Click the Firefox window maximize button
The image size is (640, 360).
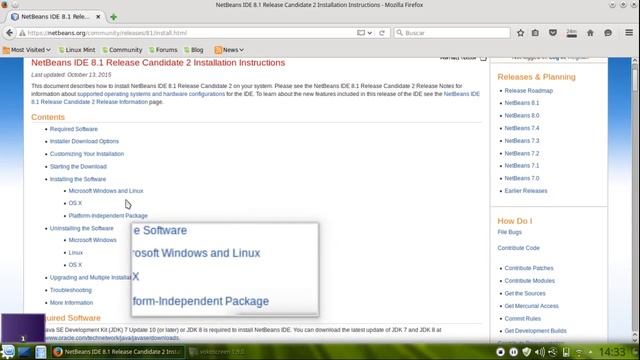(x=623, y=4)
